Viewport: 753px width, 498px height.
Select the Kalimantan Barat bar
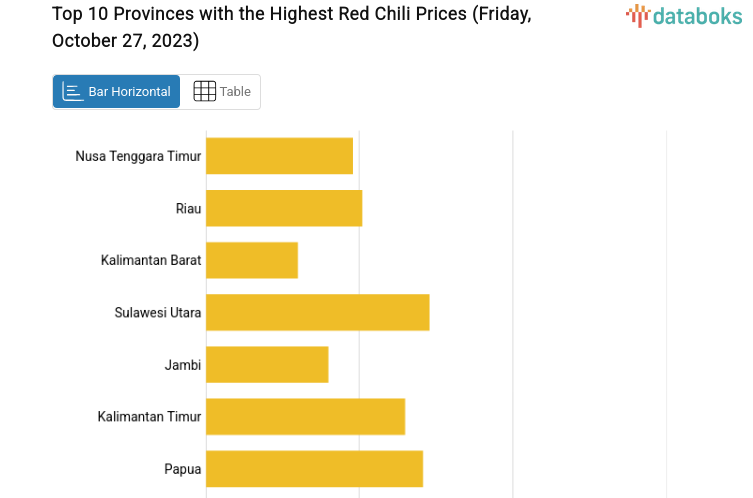pyautogui.click(x=252, y=260)
